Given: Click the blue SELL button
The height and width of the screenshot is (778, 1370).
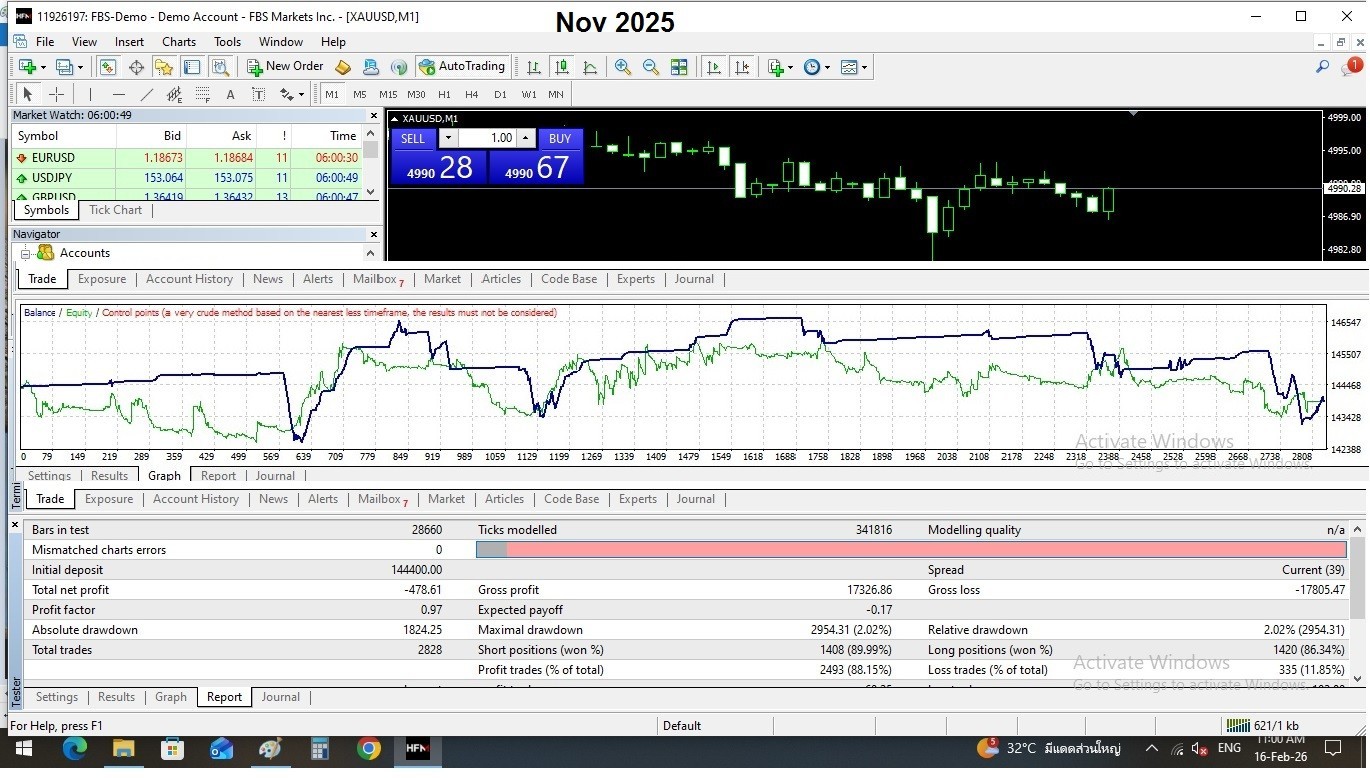Looking at the screenshot, I should [x=413, y=138].
